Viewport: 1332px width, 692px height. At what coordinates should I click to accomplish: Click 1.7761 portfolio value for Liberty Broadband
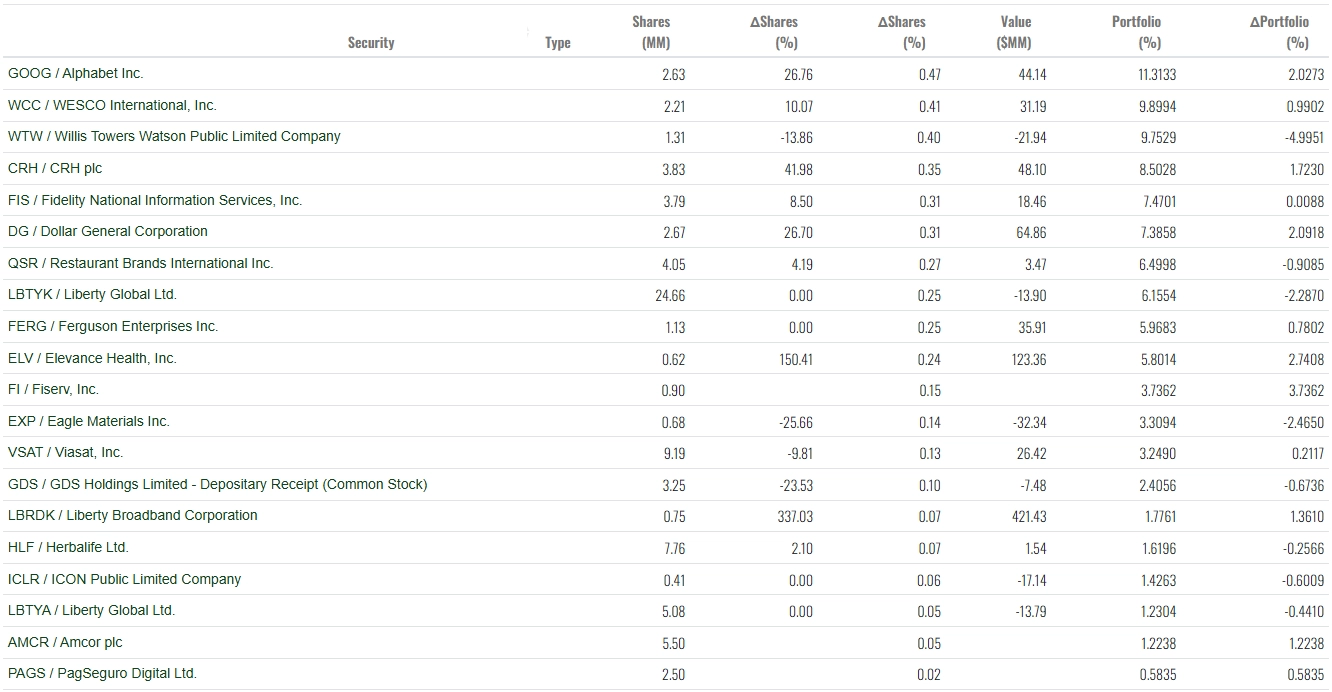1159,517
